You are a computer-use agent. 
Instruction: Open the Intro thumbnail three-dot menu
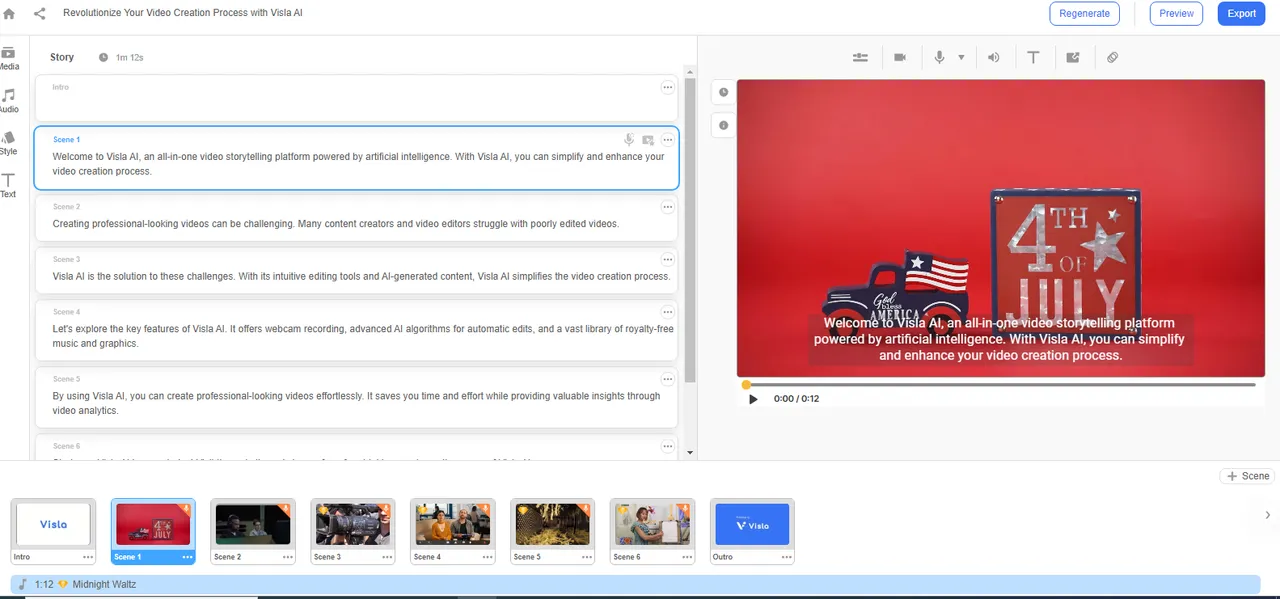[88, 557]
